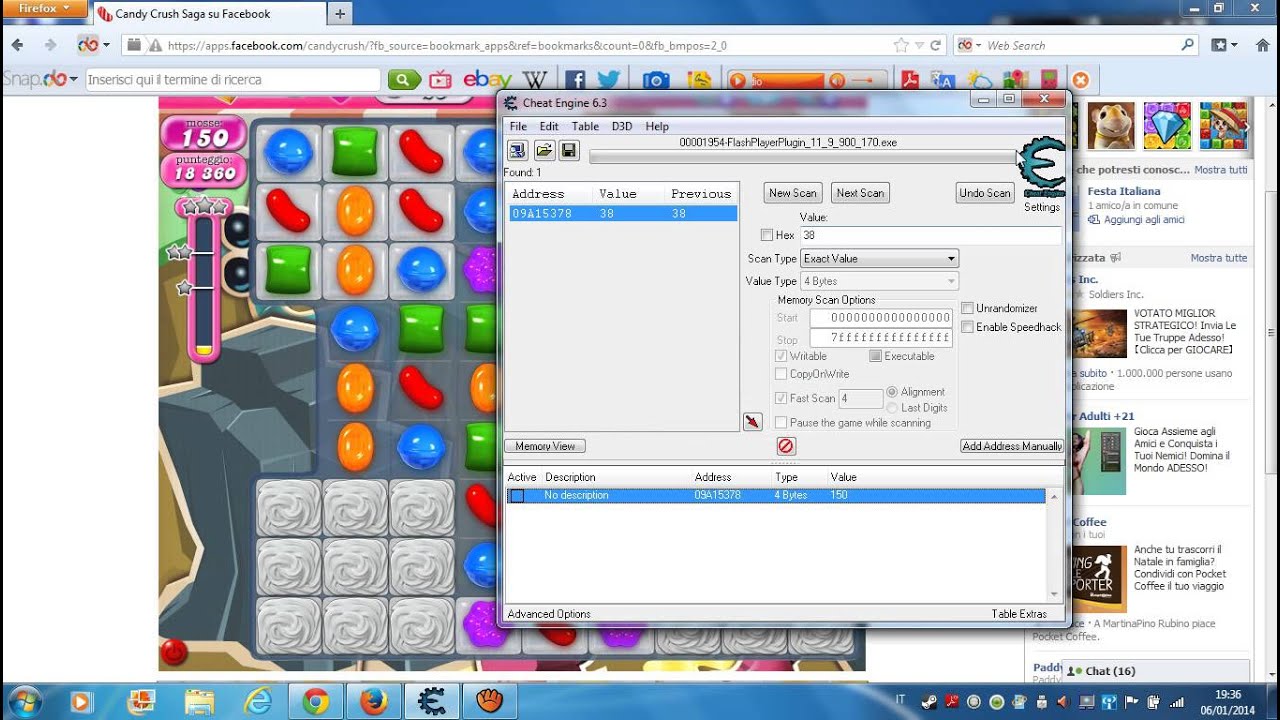The width and height of the screenshot is (1280, 720).
Task: Enable the Hex checkbox
Action: point(767,235)
